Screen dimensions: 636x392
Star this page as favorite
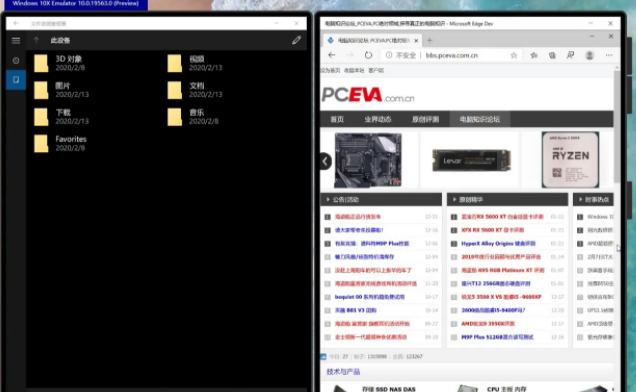(514, 55)
